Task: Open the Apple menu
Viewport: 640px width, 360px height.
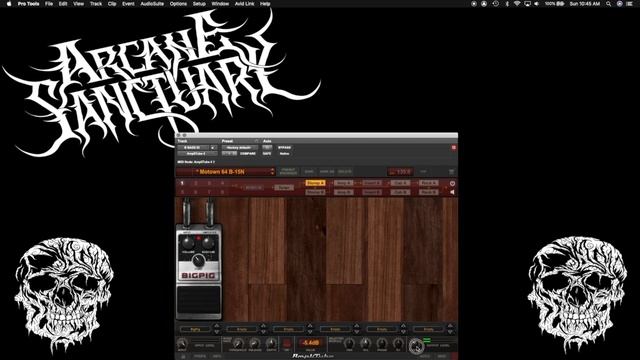Action: coord(9,4)
